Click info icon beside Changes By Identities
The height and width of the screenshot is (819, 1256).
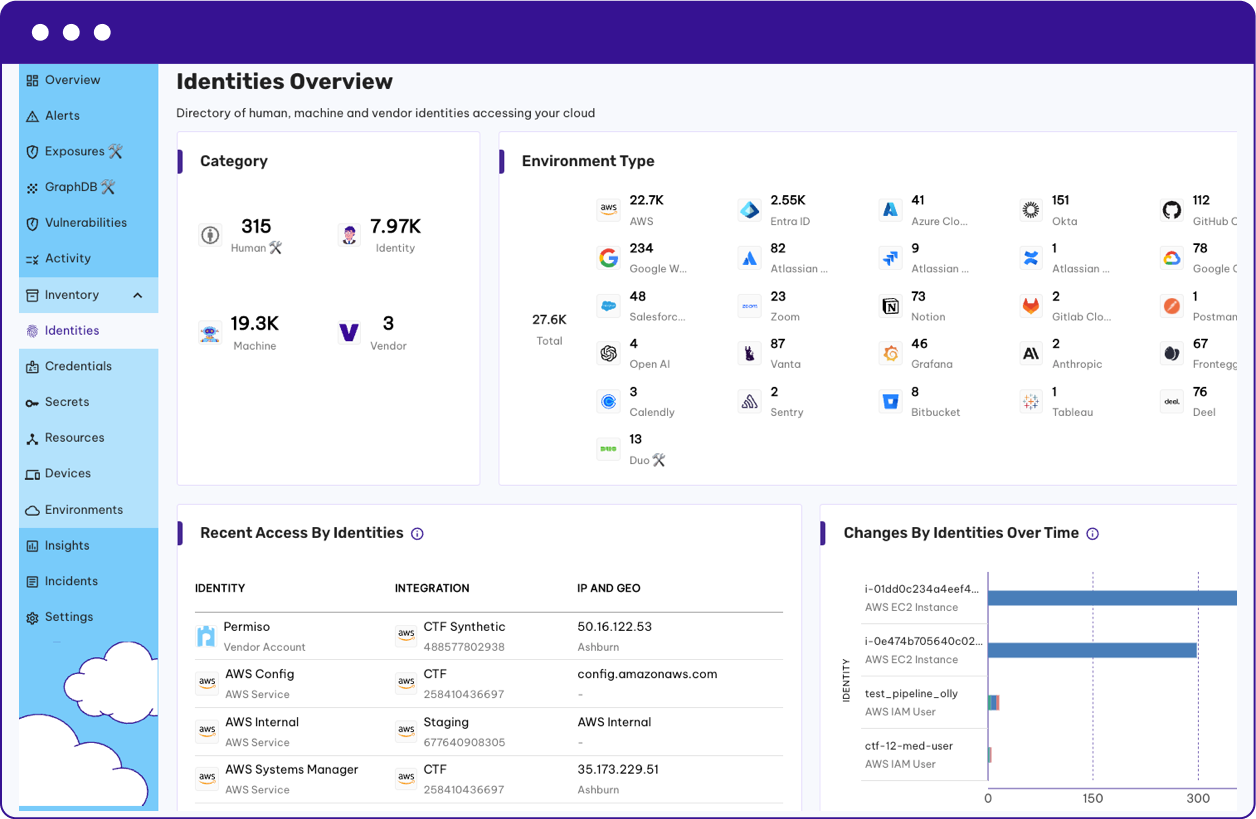point(1092,534)
